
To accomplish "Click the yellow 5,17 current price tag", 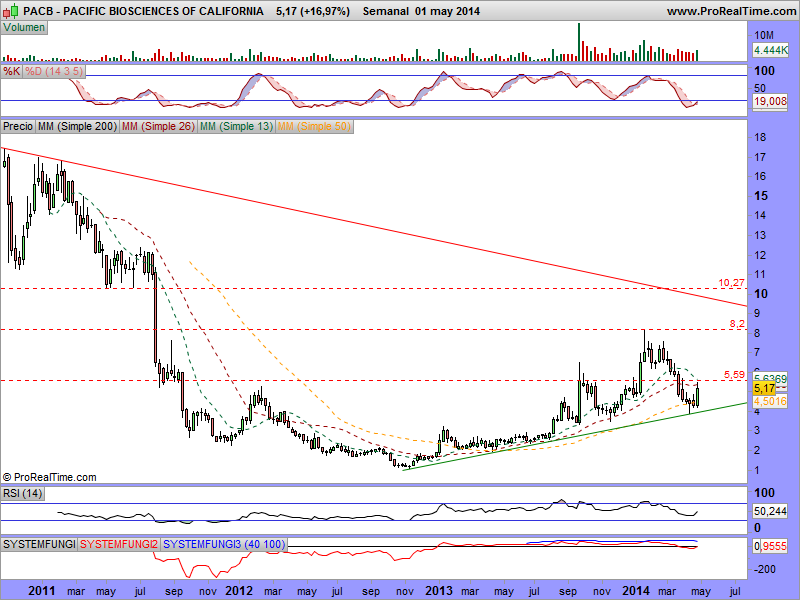I will pos(764,389).
